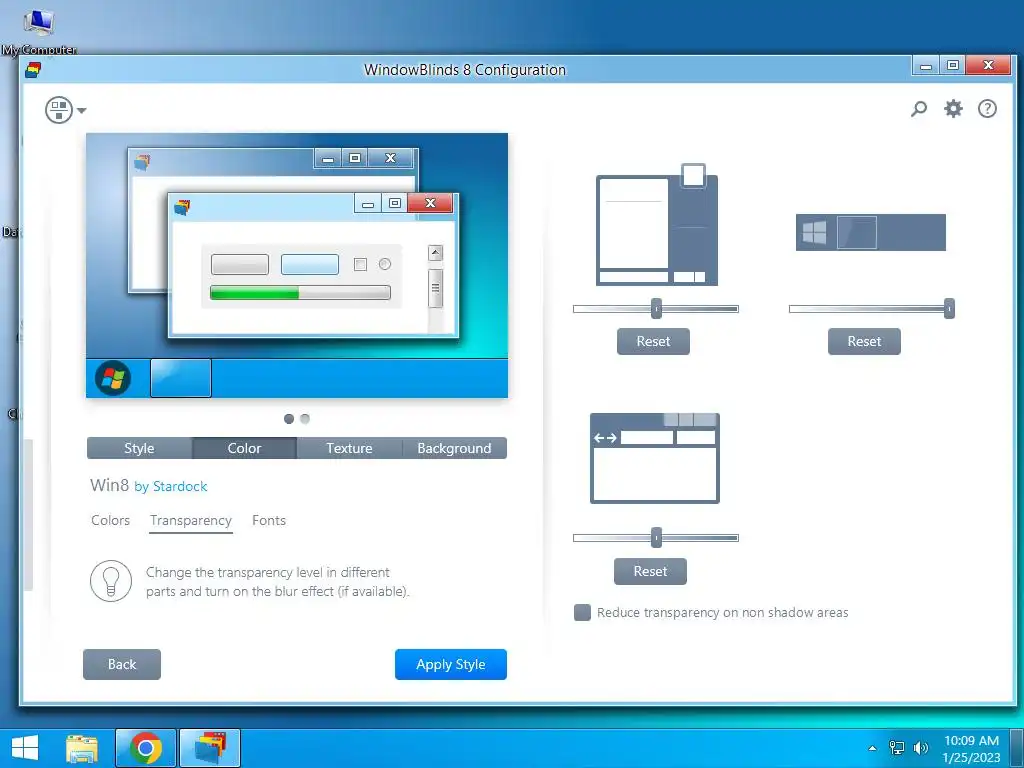Show hidden system tray icons
The height and width of the screenshot is (768, 1024).
tap(872, 748)
